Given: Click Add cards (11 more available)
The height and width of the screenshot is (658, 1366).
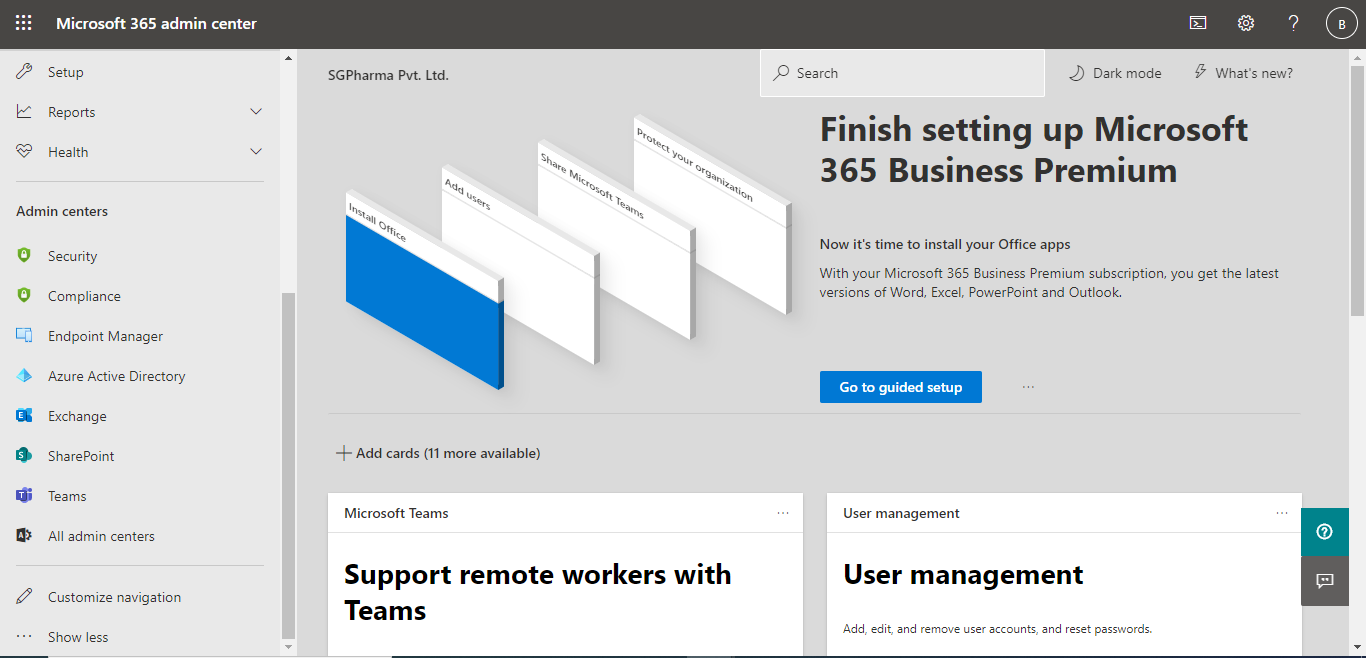Looking at the screenshot, I should pyautogui.click(x=438, y=453).
